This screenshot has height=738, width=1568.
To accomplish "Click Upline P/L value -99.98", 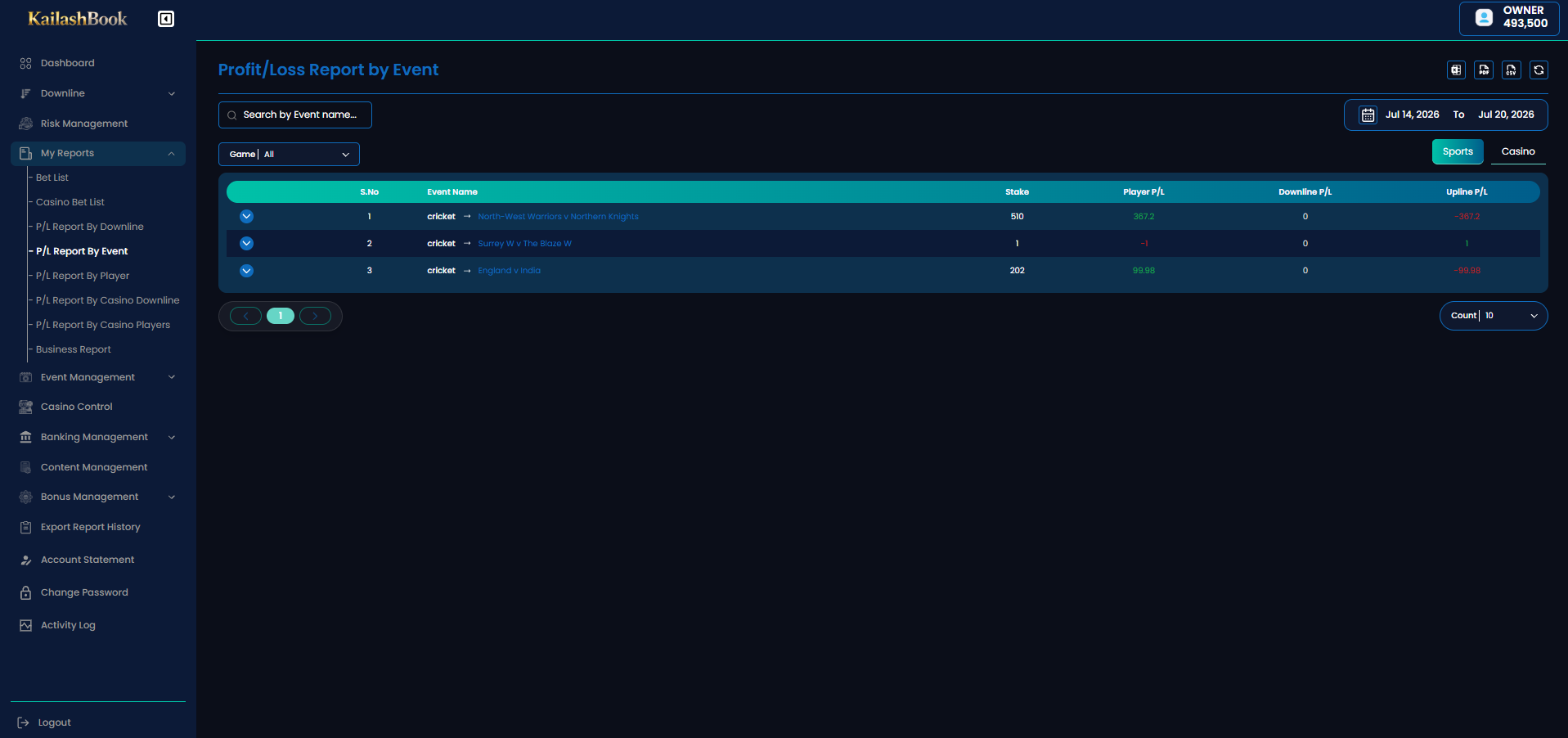I will click(x=1467, y=271).
